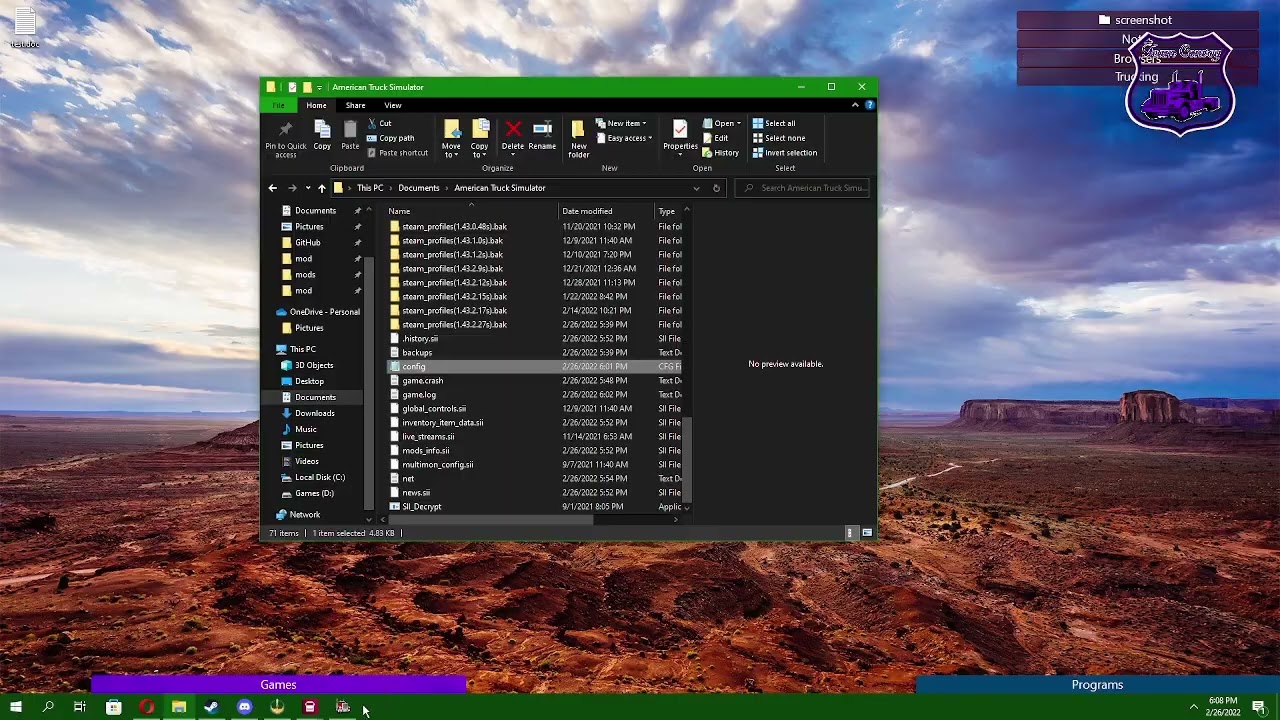Select steam_profiles(1.43.2.27s).bak folder

point(454,325)
